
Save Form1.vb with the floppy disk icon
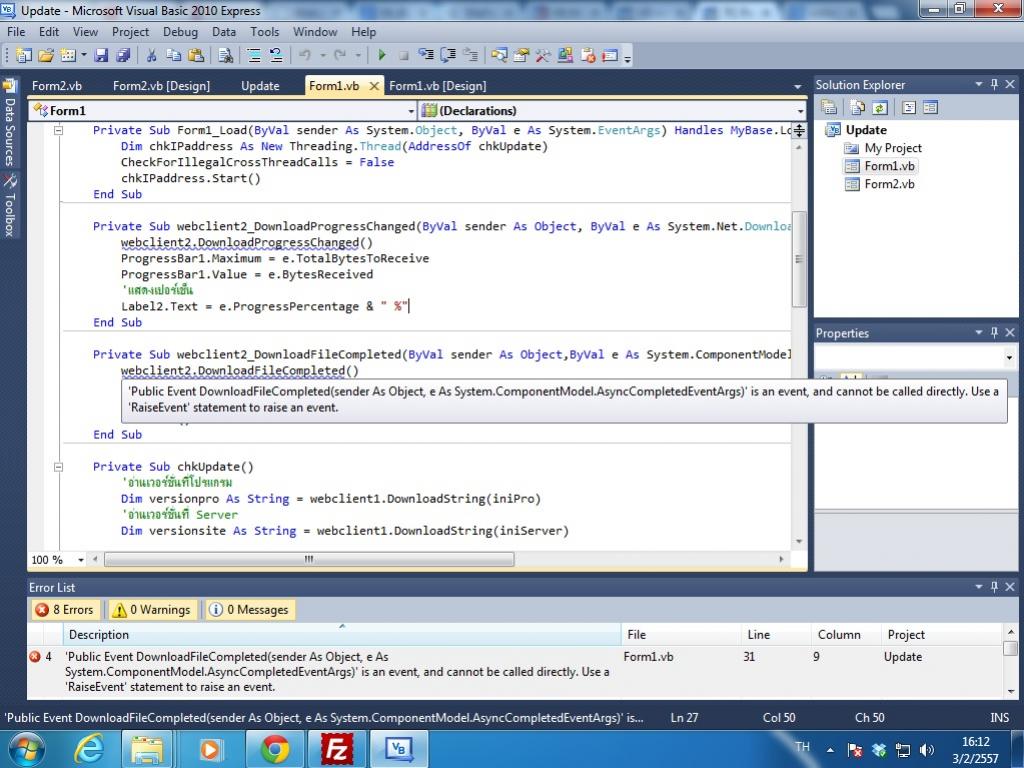click(101, 56)
